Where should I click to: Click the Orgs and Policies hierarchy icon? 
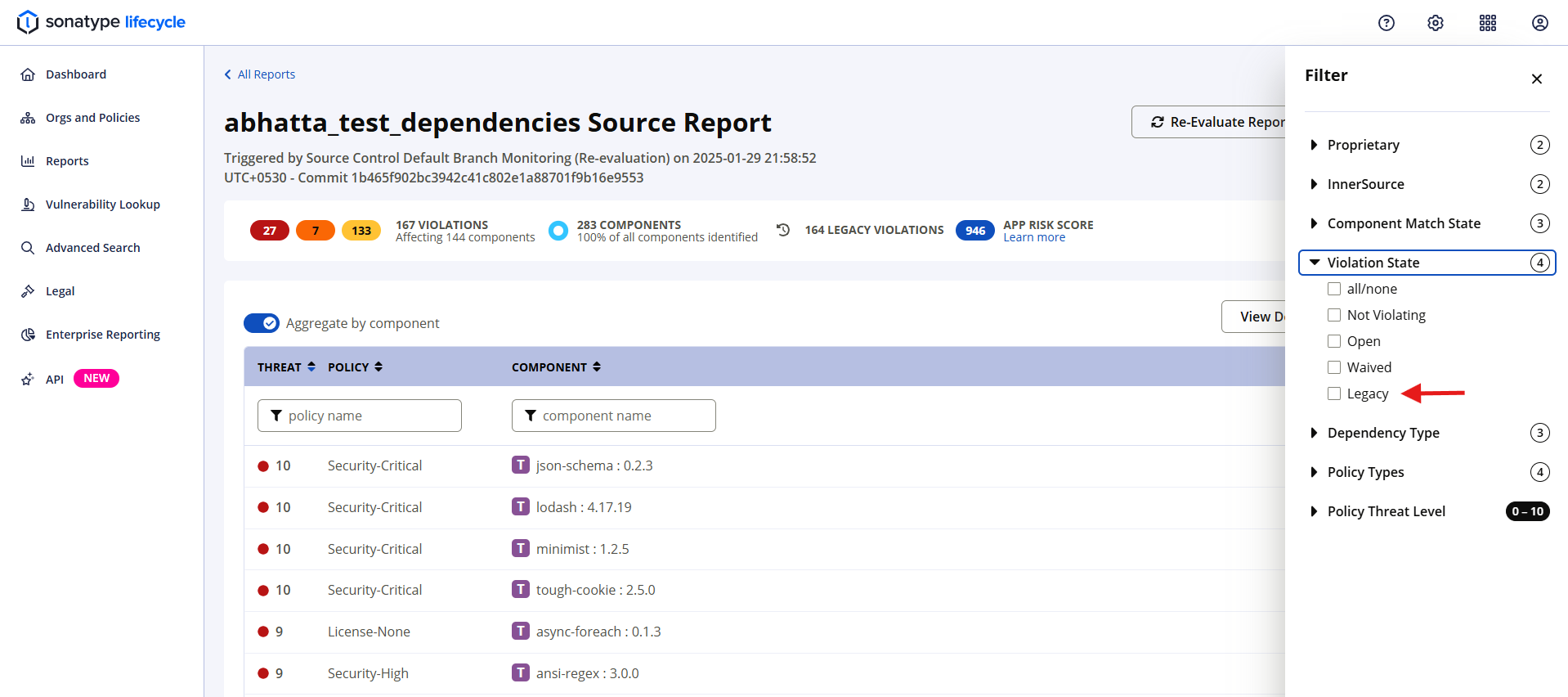pos(28,118)
